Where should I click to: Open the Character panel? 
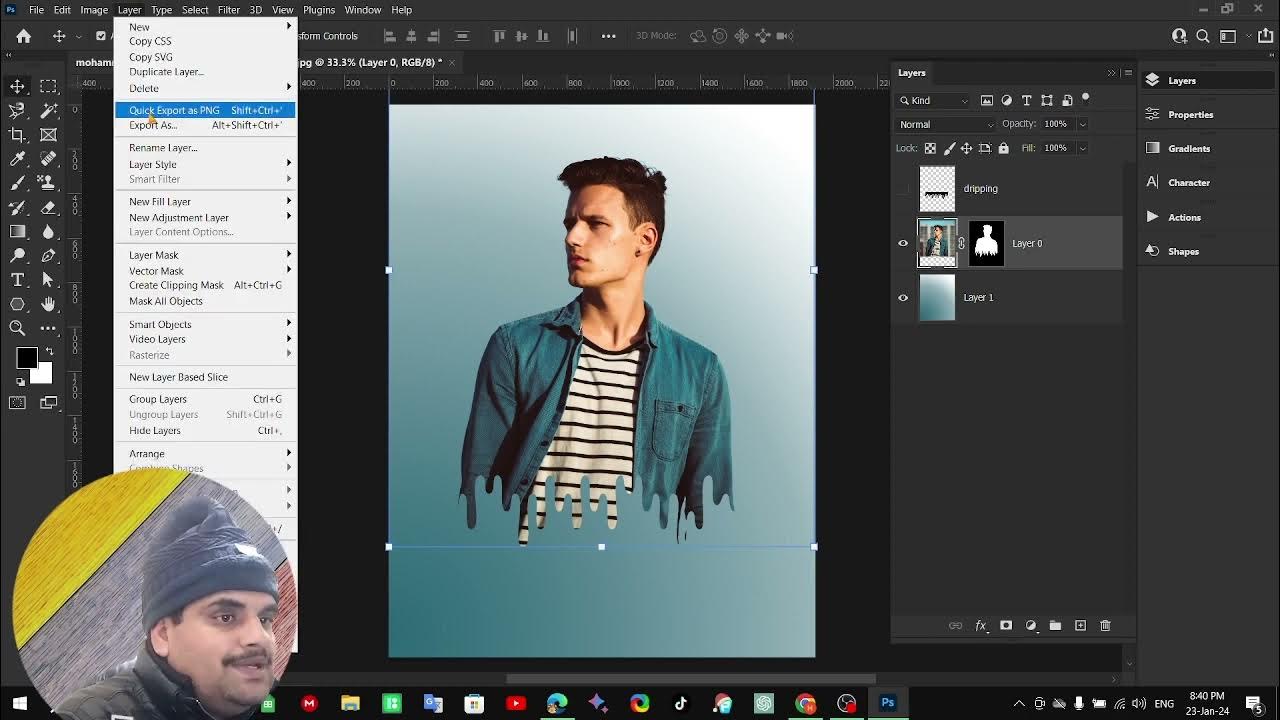pos(1189,183)
